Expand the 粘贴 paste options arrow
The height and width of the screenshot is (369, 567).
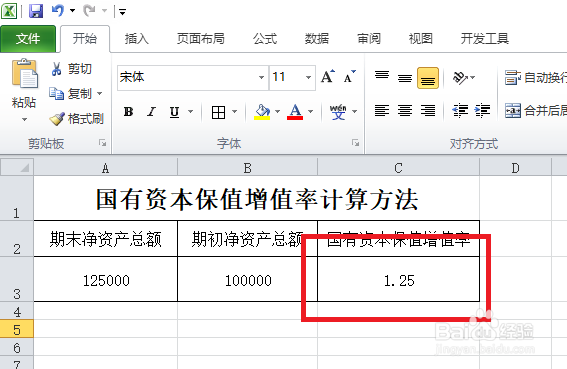pyautogui.click(x=24, y=119)
